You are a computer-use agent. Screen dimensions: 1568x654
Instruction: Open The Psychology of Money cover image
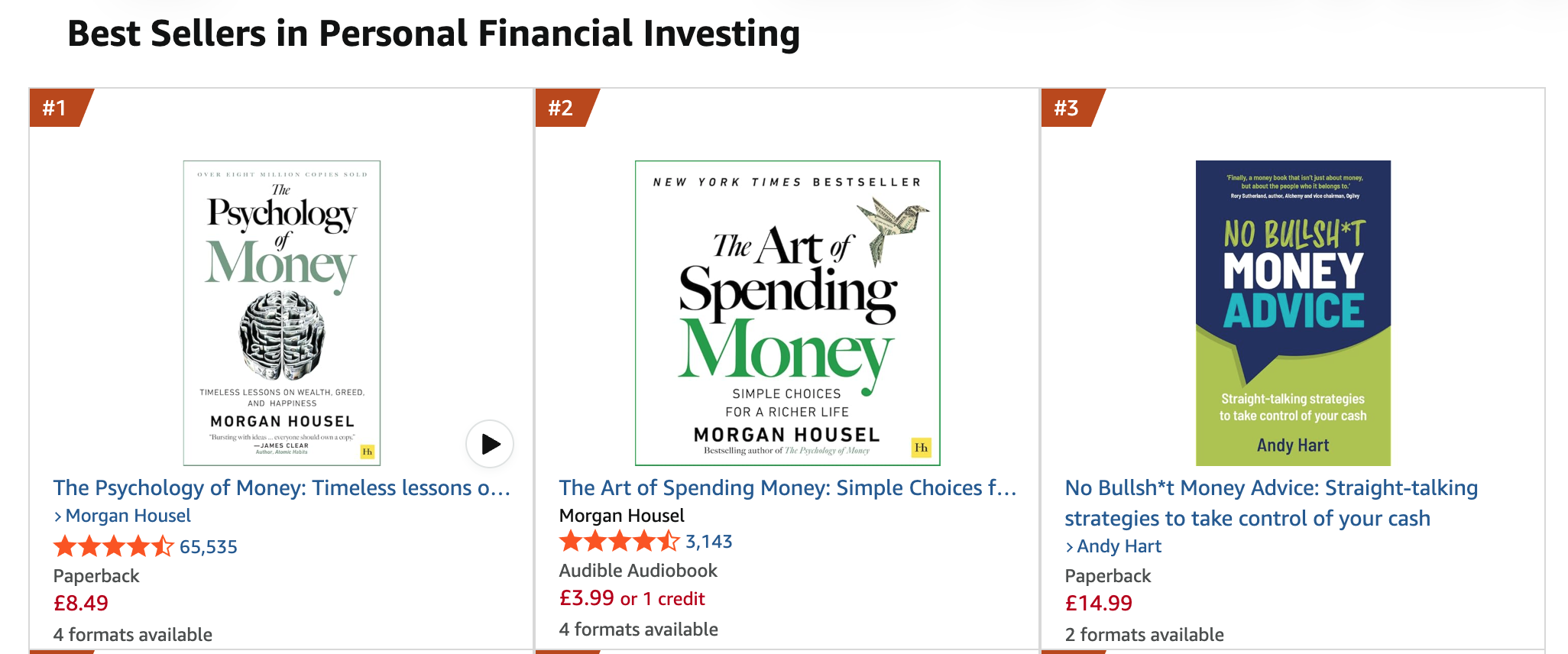point(282,312)
